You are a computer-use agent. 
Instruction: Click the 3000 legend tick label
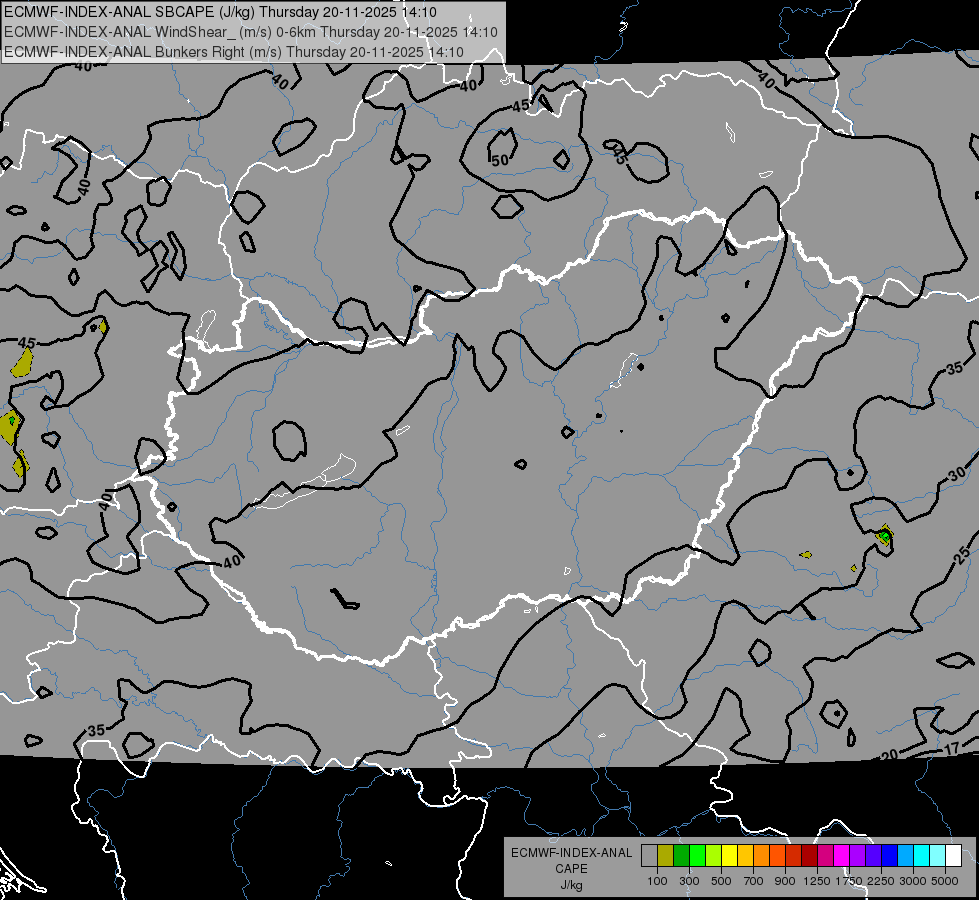coord(913,881)
